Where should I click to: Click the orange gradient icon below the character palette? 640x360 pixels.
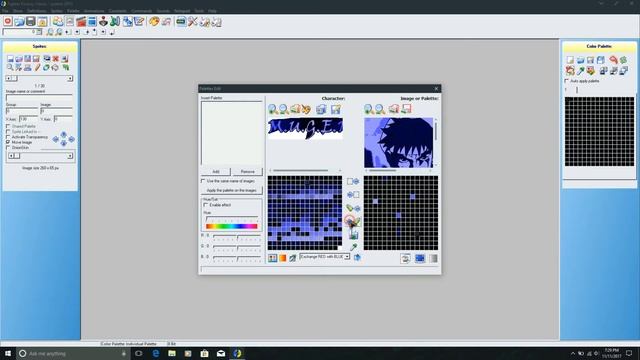pyautogui.click(x=282, y=258)
